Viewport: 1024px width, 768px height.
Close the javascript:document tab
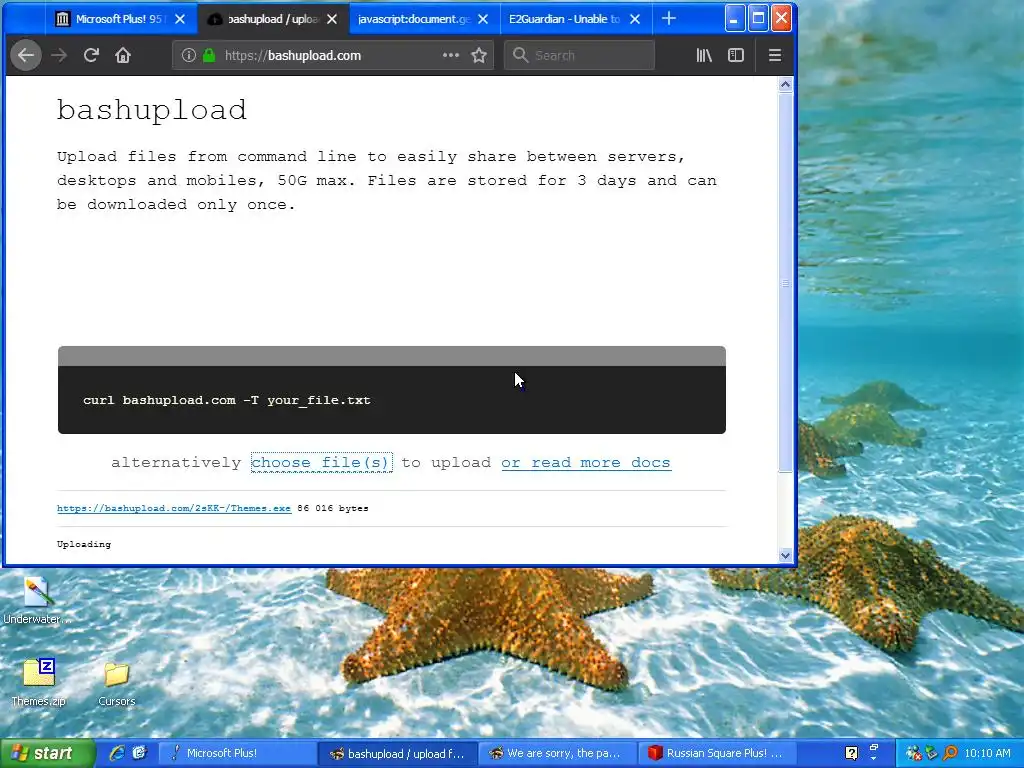click(x=483, y=19)
